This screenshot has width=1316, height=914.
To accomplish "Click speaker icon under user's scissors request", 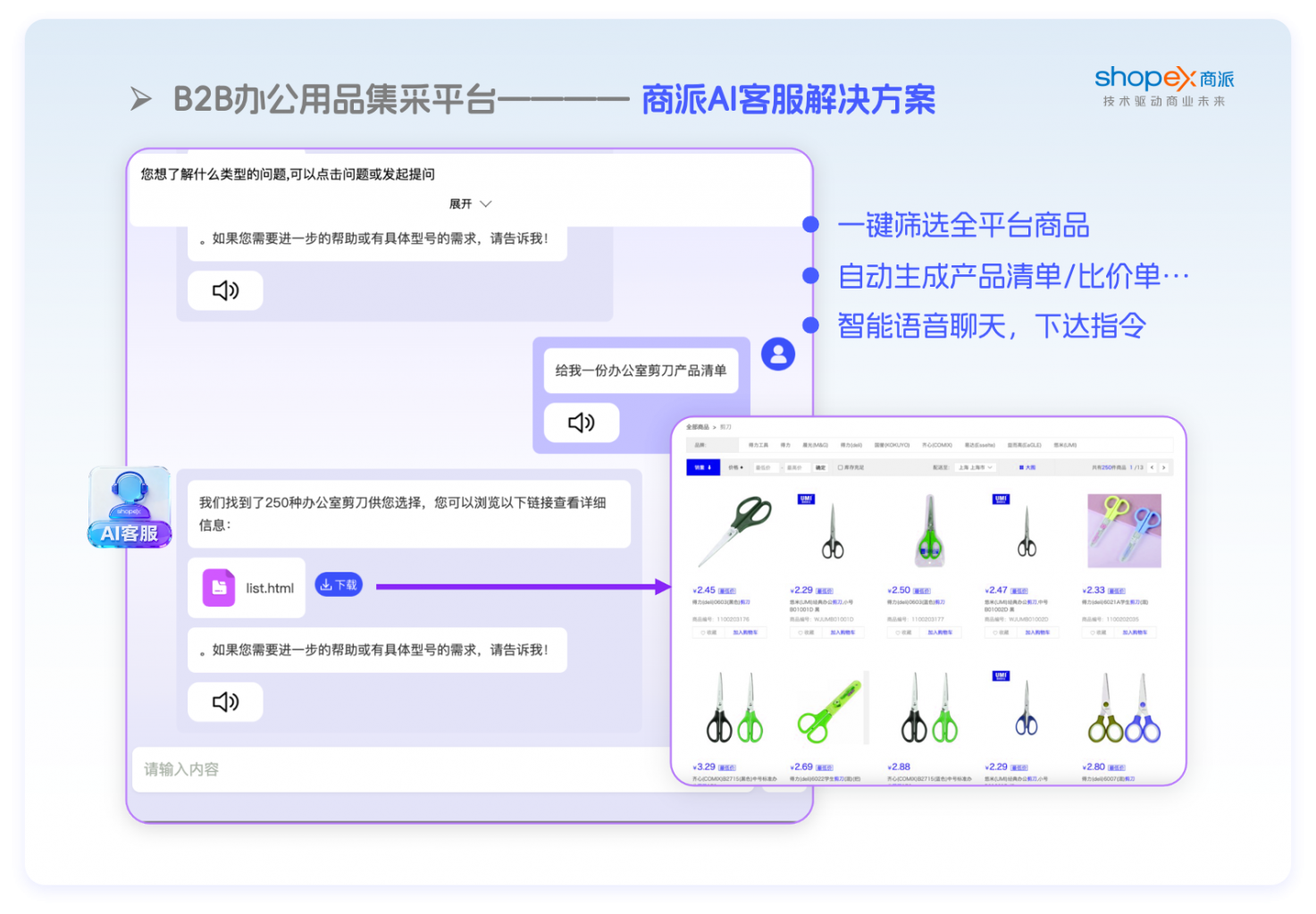I will pos(581,423).
